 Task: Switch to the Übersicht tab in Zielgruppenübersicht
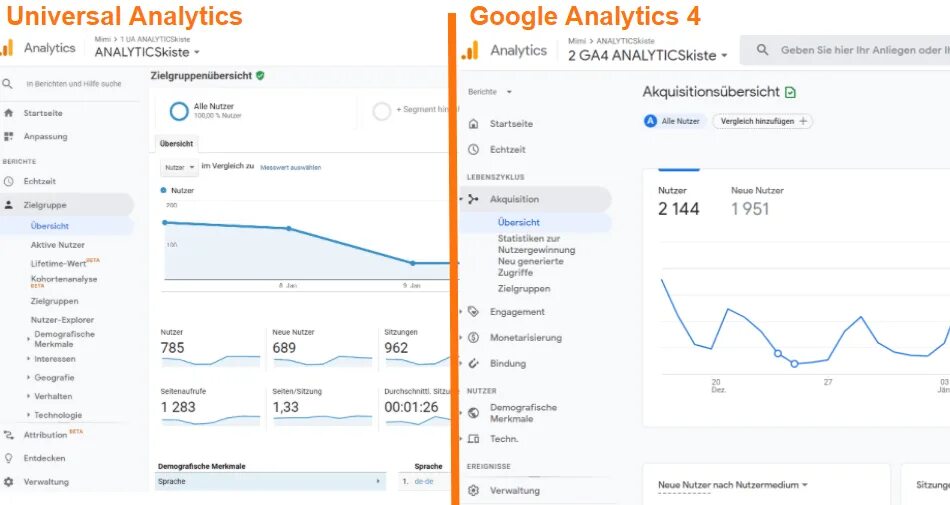tap(176, 144)
